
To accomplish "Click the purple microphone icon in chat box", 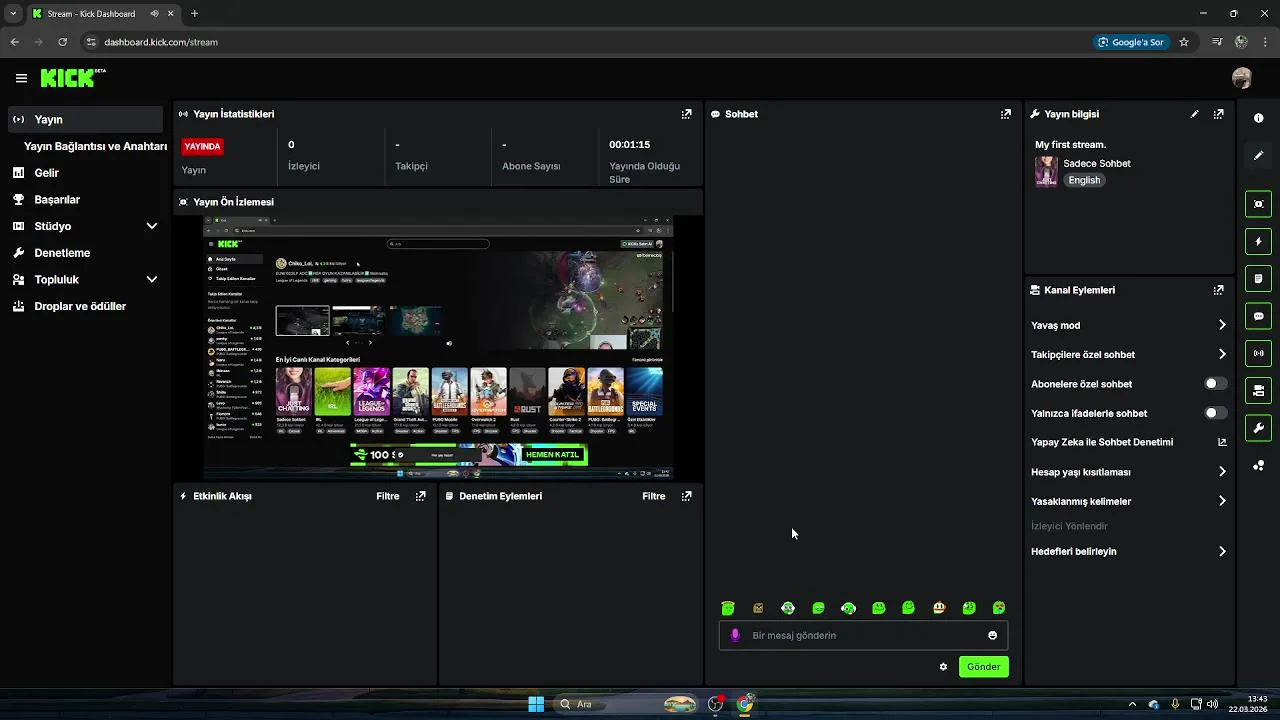I will pos(735,635).
